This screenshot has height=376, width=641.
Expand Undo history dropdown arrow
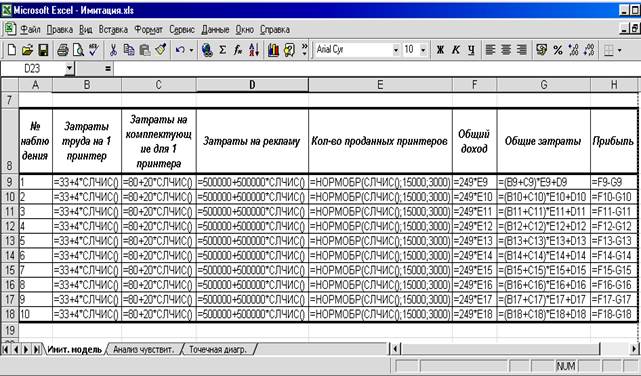[x=191, y=51]
